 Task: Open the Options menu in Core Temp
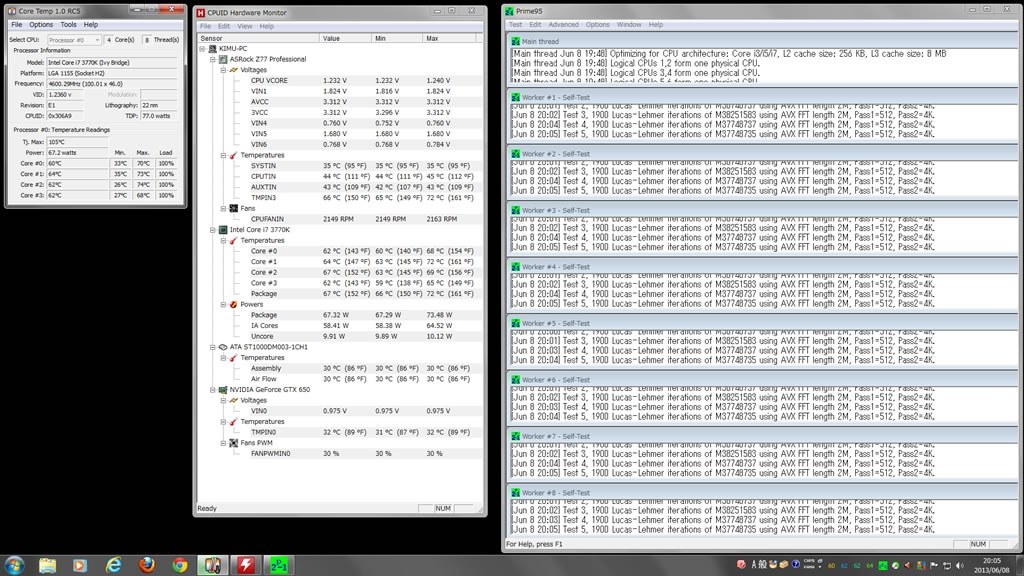40,24
